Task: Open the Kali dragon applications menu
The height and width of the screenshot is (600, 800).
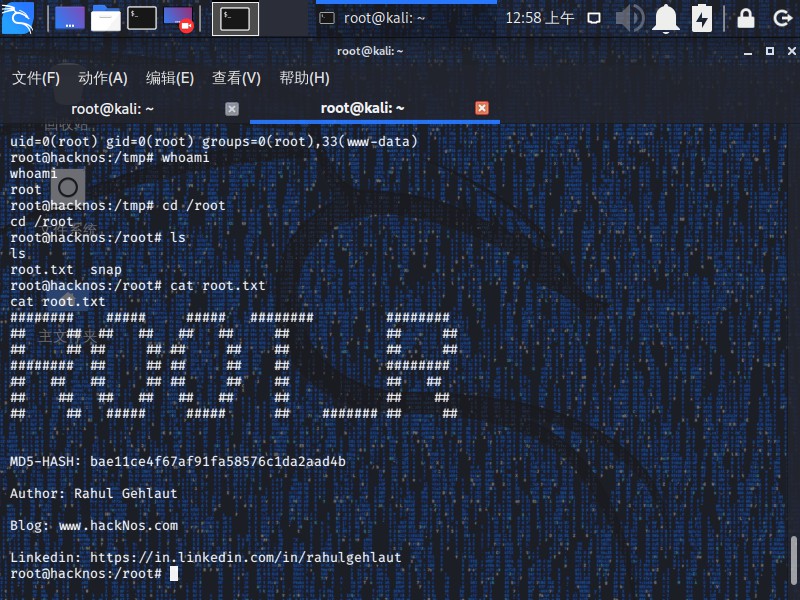Action: tap(18, 18)
